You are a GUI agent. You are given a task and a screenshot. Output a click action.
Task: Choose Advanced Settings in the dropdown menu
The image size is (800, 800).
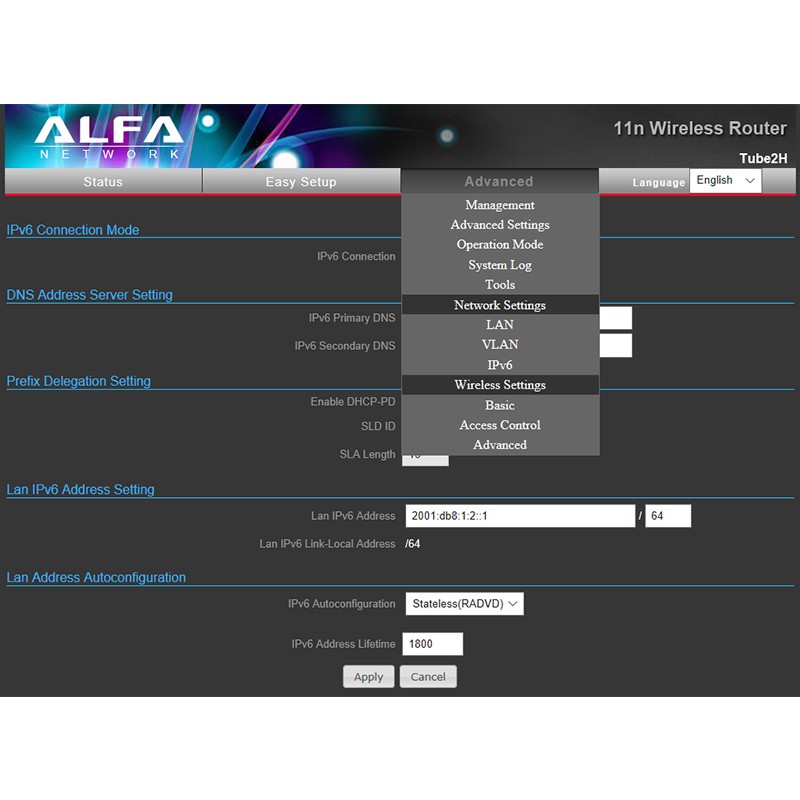point(500,225)
